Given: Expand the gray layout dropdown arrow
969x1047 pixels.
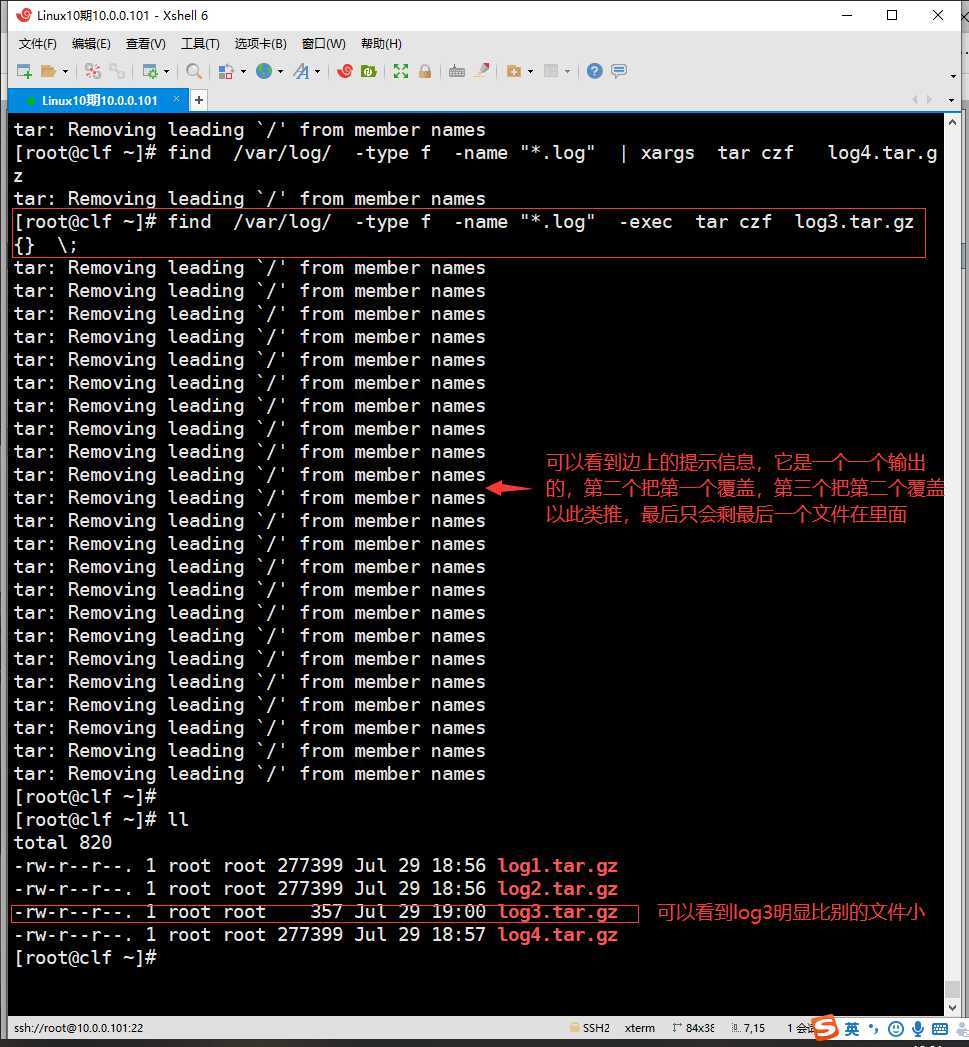Looking at the screenshot, I should pos(568,71).
